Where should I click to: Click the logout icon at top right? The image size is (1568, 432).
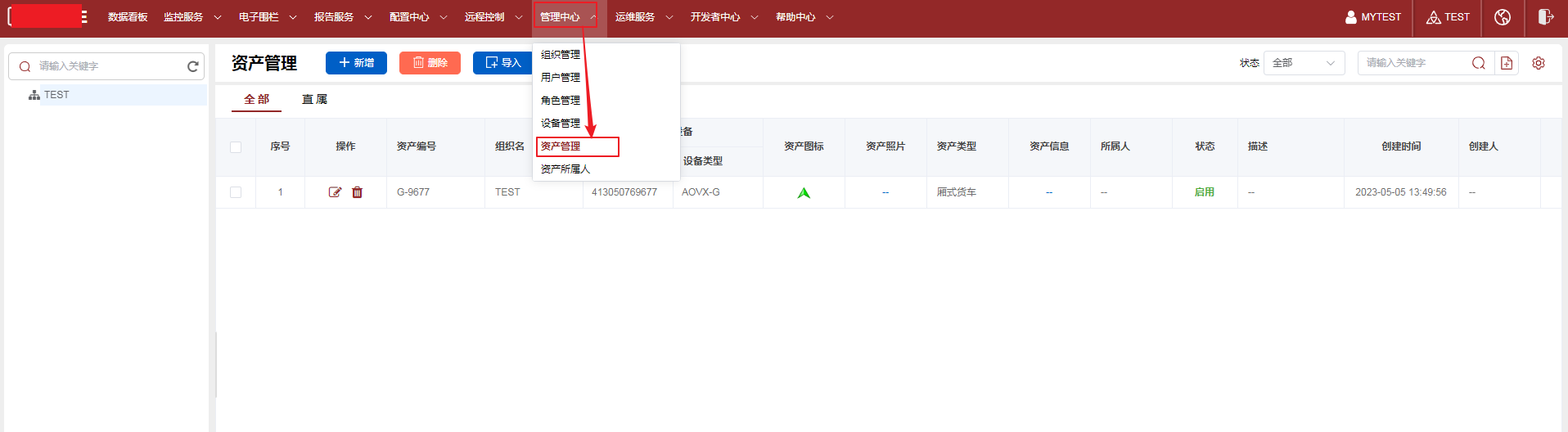pyautogui.click(x=1545, y=17)
